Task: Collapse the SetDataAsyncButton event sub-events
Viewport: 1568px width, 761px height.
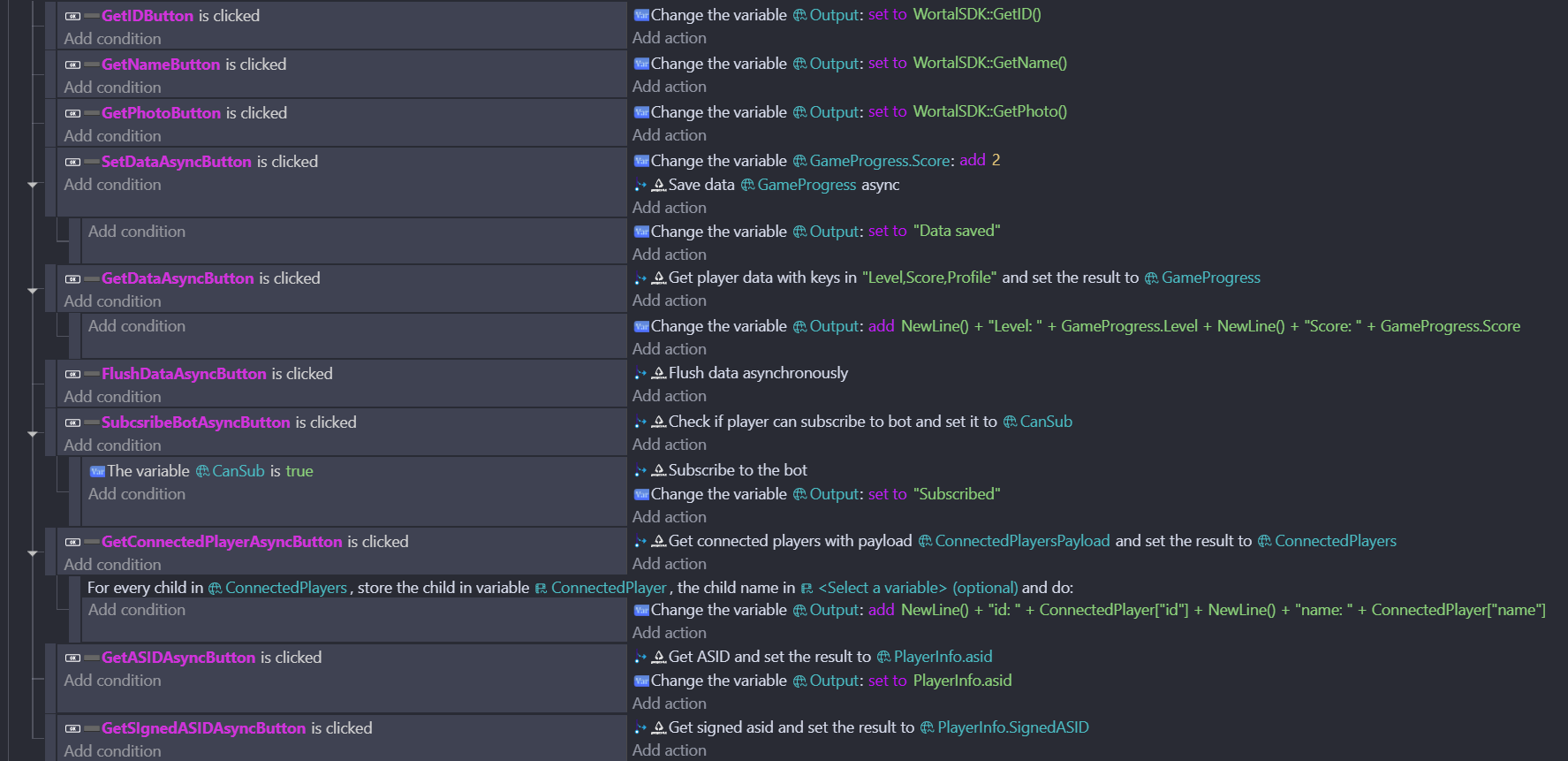Action: click(x=33, y=185)
